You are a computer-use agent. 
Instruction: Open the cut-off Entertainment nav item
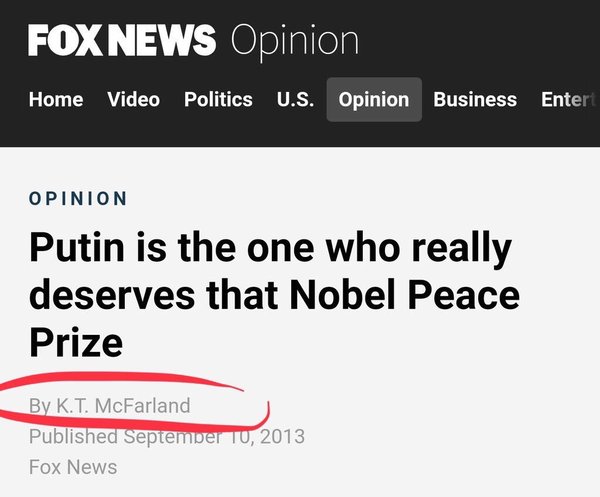tap(567, 99)
